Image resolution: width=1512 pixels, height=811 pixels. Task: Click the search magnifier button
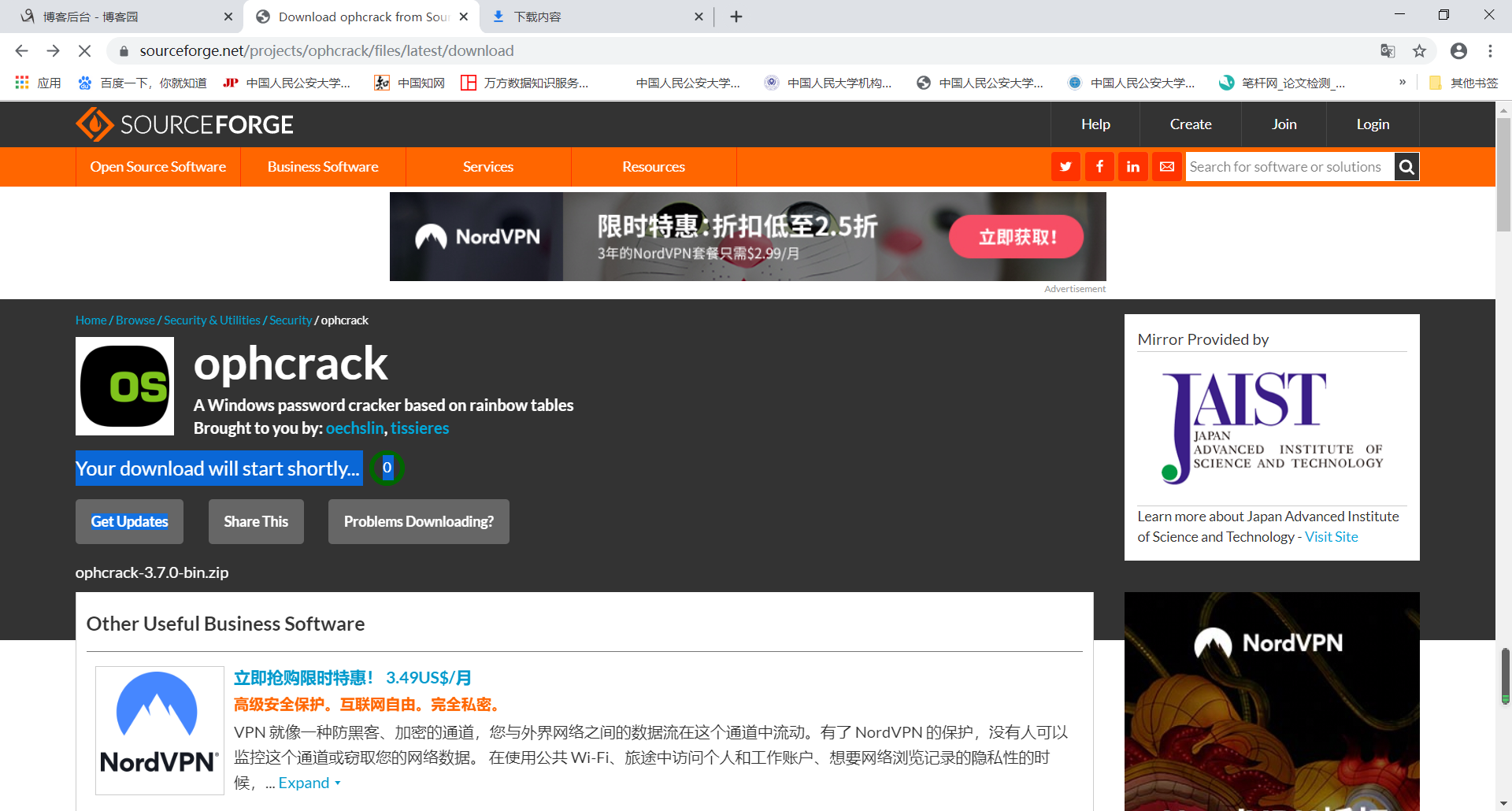click(1406, 167)
